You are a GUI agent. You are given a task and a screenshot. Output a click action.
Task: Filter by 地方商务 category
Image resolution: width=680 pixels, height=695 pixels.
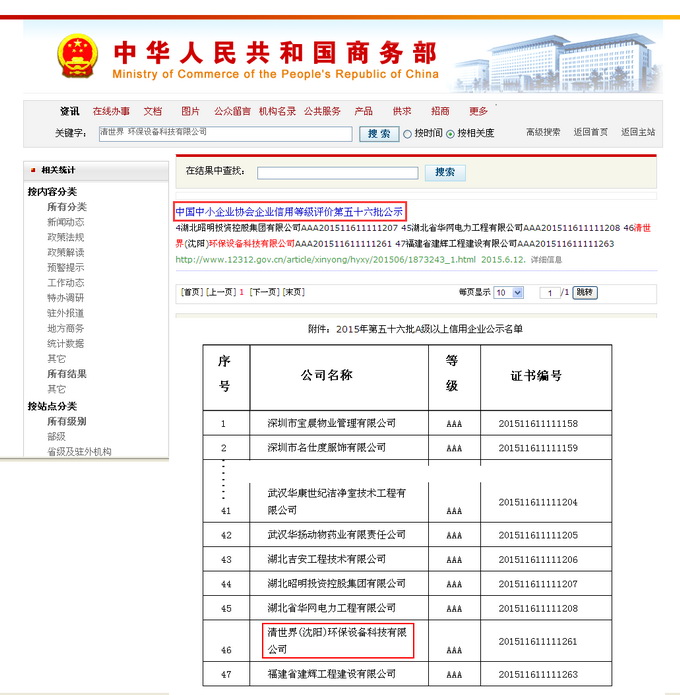tap(66, 328)
